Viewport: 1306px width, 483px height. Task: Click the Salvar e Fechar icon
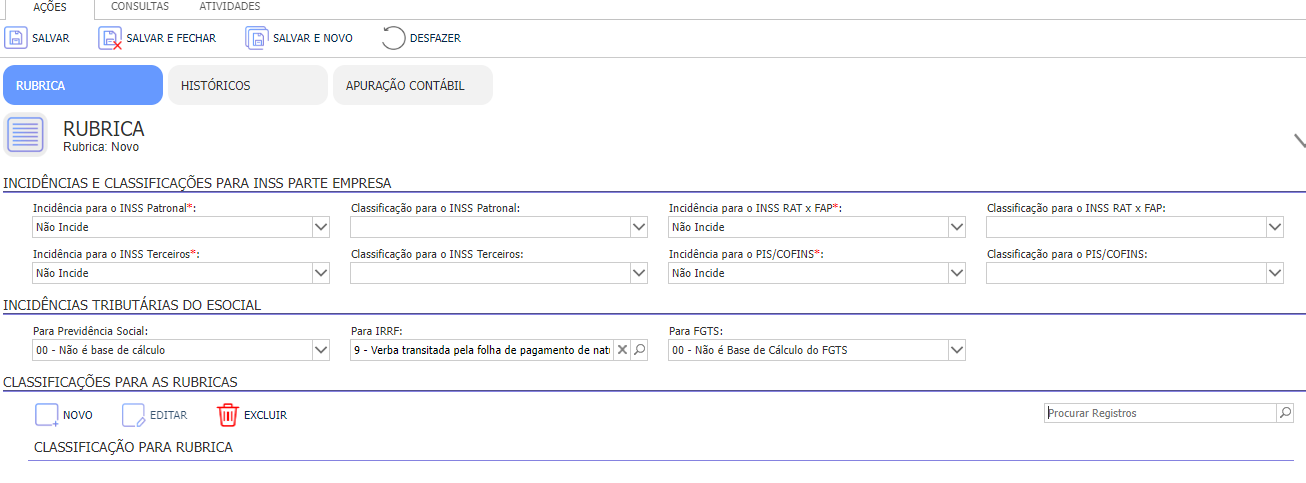click(x=110, y=38)
